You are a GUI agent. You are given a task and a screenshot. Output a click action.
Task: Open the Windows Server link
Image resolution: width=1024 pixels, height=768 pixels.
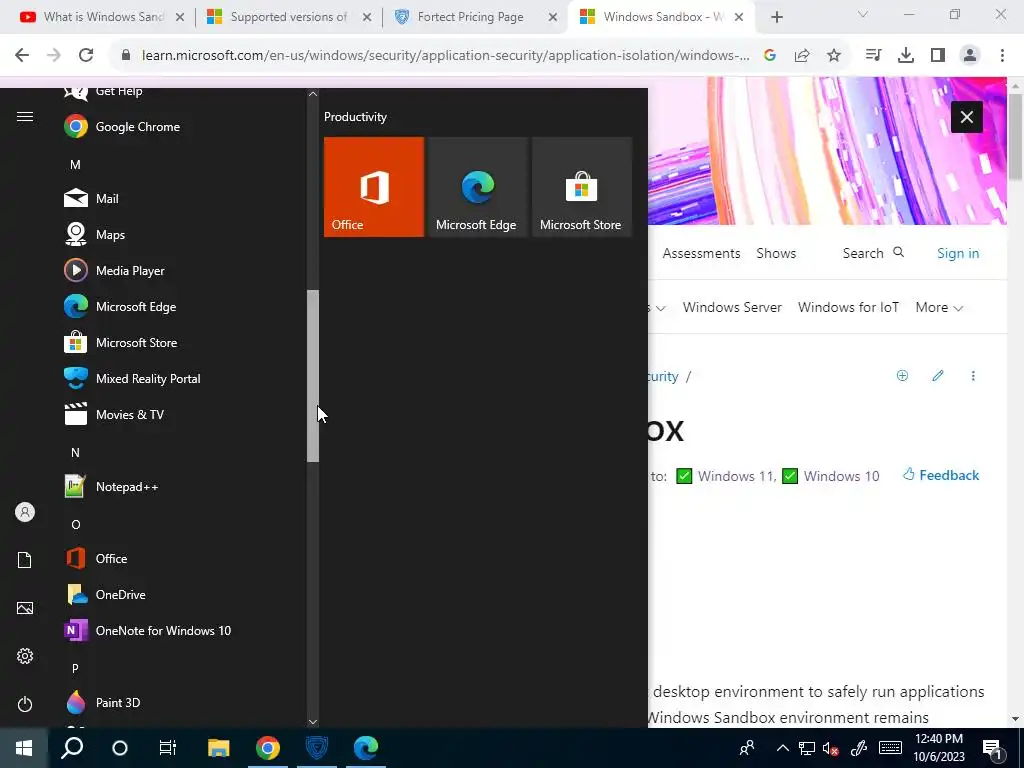click(x=732, y=308)
